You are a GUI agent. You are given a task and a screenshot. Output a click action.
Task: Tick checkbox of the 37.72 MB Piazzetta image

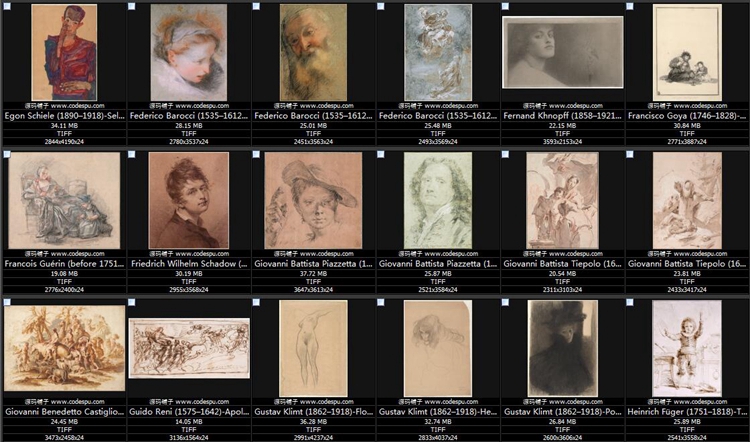tap(256, 154)
